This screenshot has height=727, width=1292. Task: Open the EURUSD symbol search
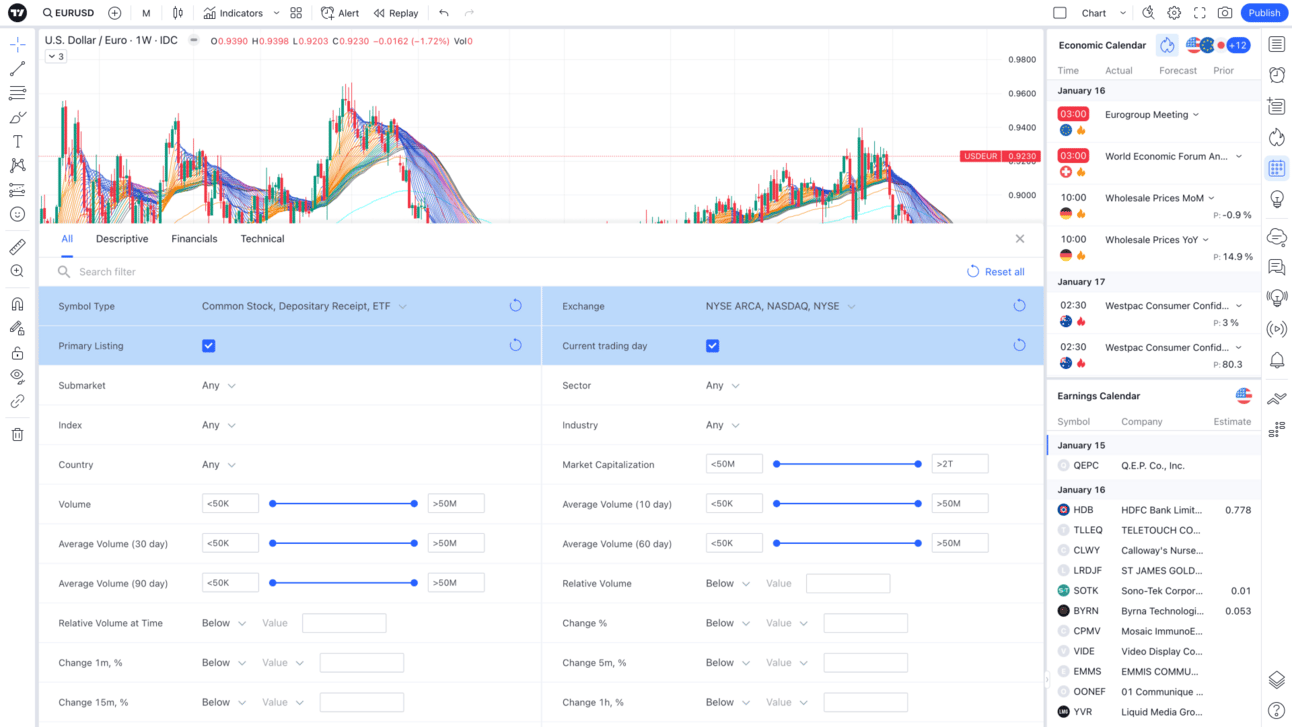click(x=69, y=13)
